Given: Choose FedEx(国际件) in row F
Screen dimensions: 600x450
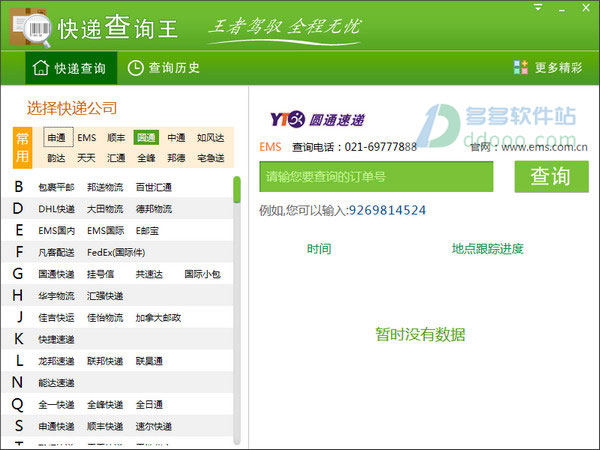Looking at the screenshot, I should [x=116, y=253].
